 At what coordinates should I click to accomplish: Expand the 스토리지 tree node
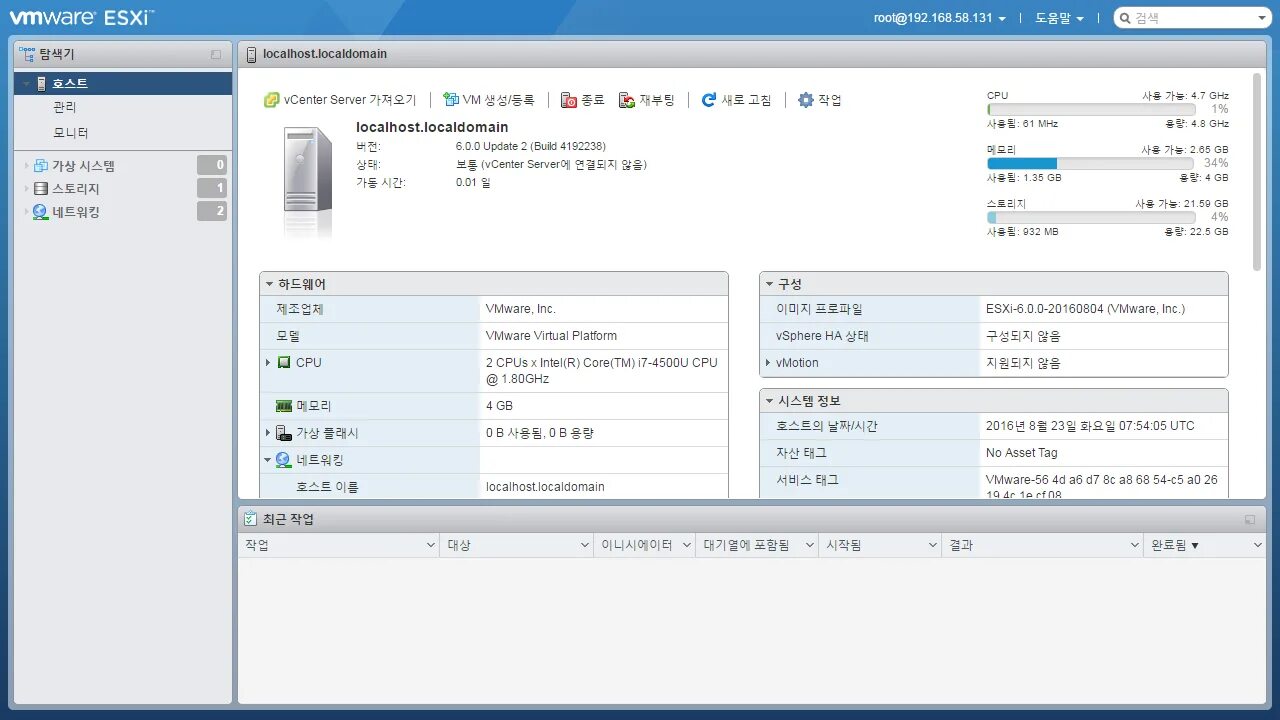[26, 189]
